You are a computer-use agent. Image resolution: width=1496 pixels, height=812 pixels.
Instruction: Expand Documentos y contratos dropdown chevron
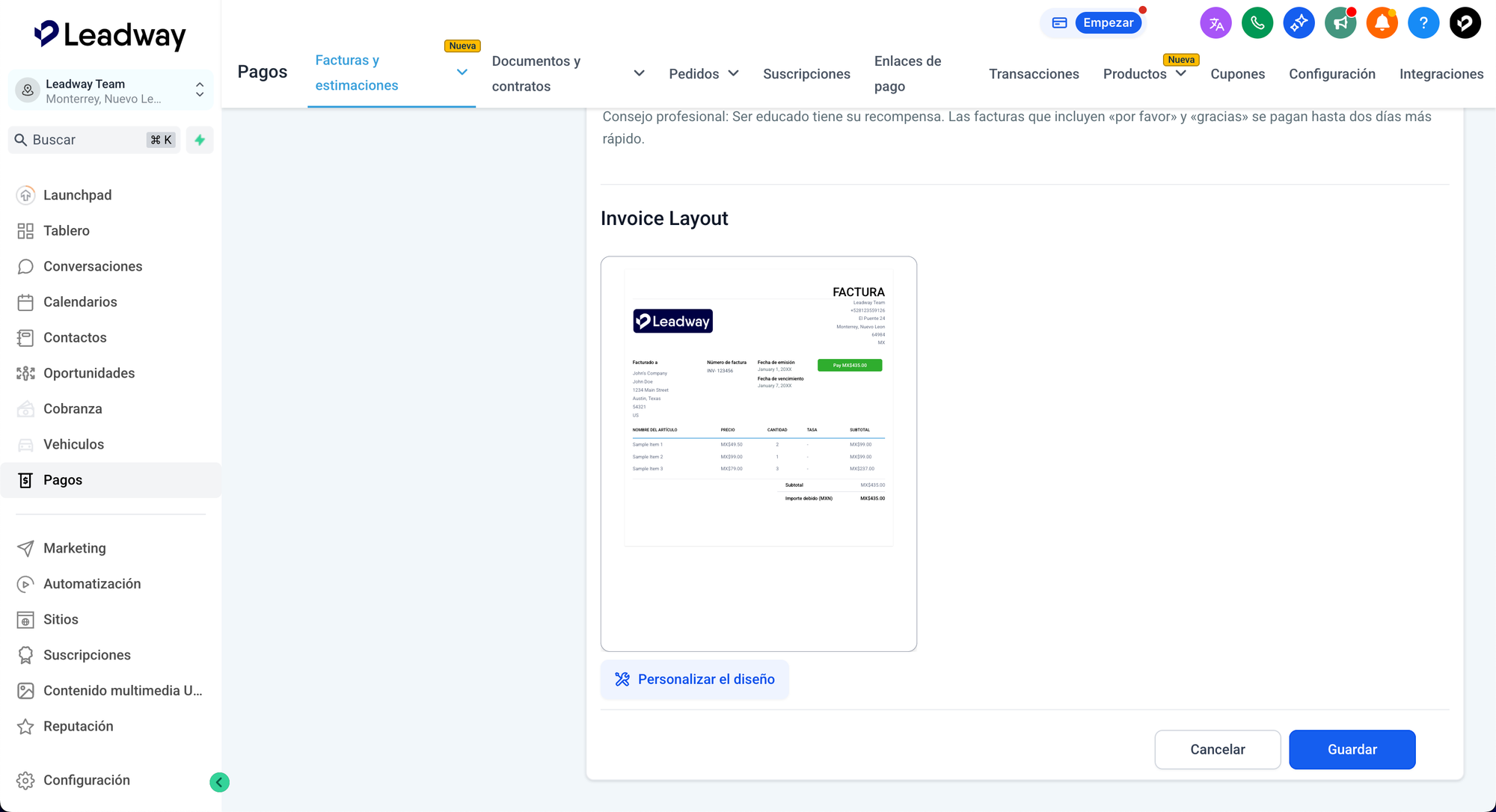click(x=639, y=73)
